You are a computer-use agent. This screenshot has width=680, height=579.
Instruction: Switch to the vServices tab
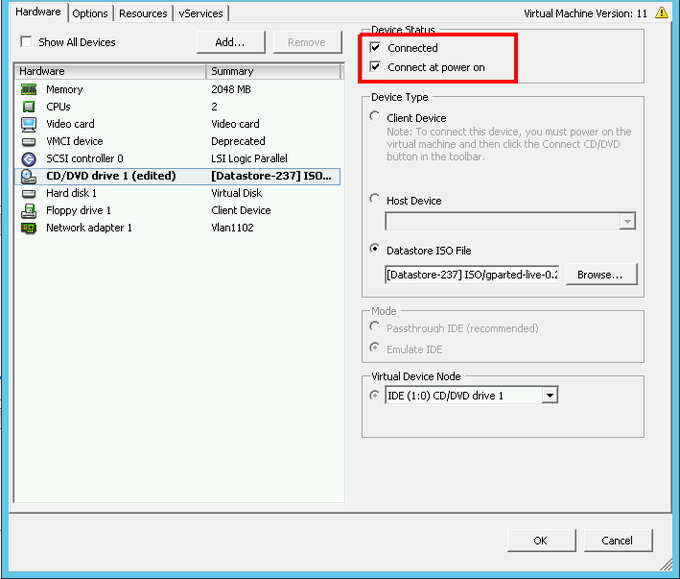[201, 13]
